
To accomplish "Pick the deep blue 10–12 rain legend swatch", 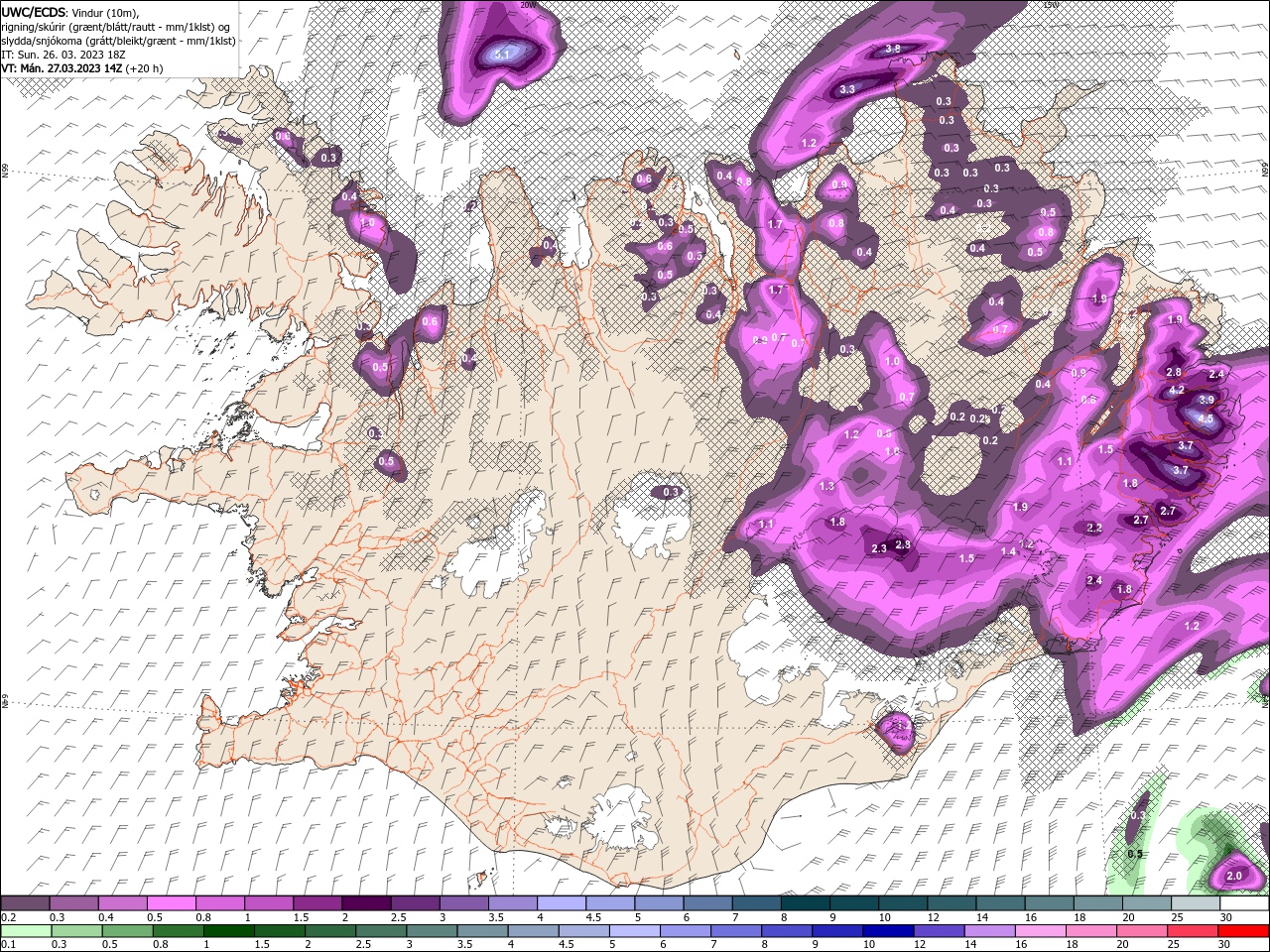I will click(887, 930).
